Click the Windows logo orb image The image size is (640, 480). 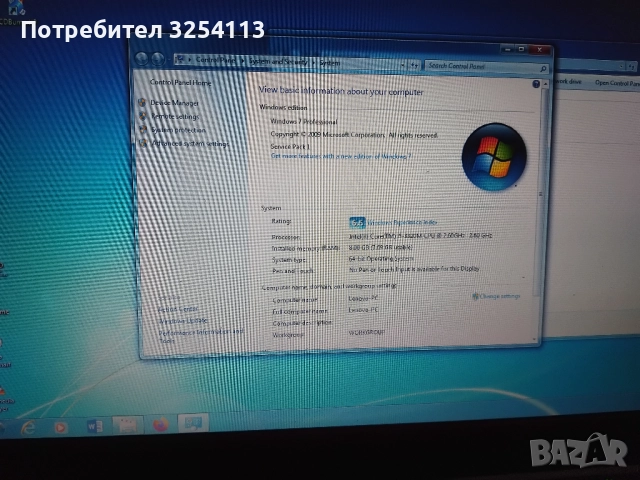[x=494, y=157]
